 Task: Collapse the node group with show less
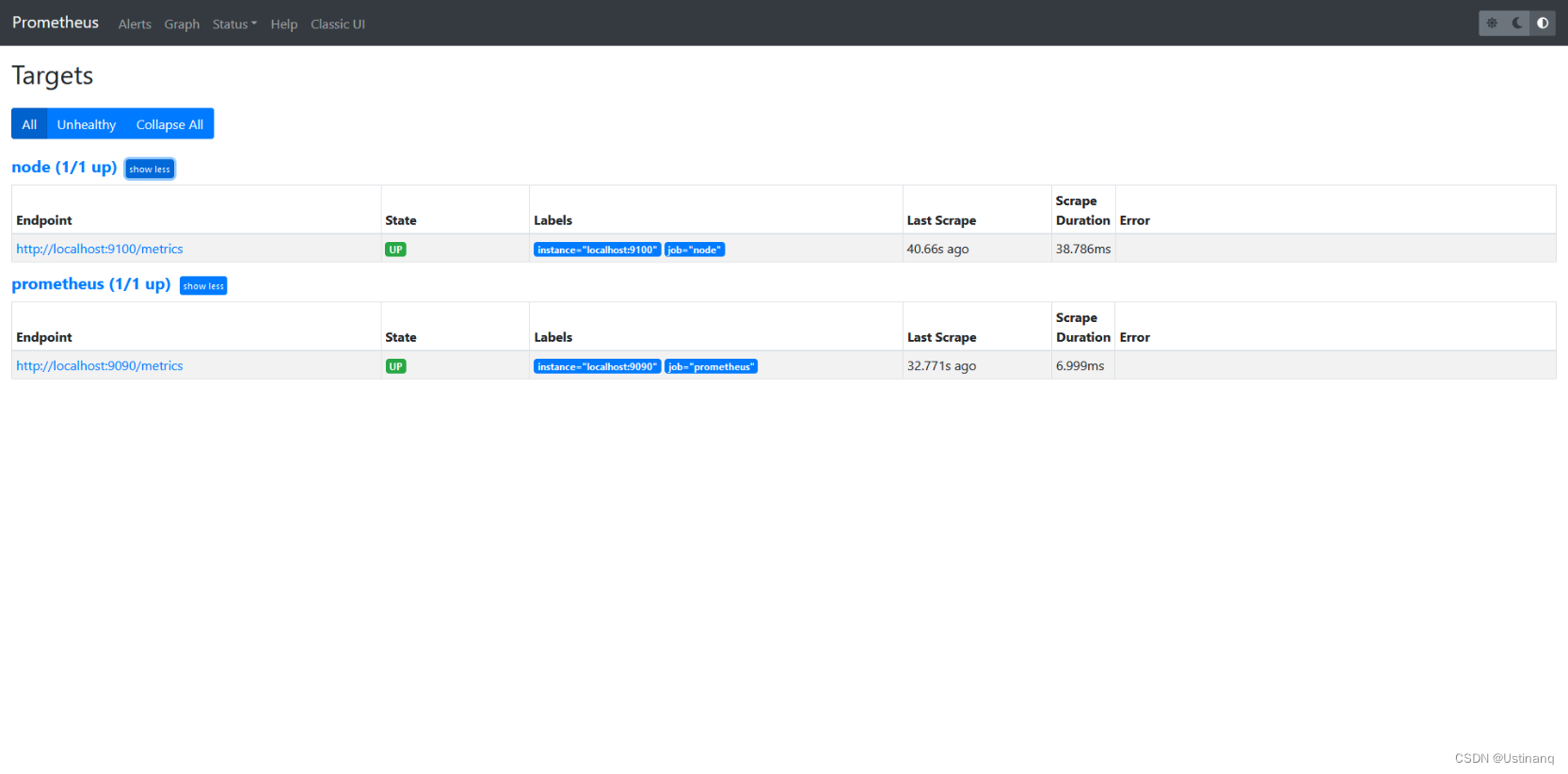pos(150,169)
